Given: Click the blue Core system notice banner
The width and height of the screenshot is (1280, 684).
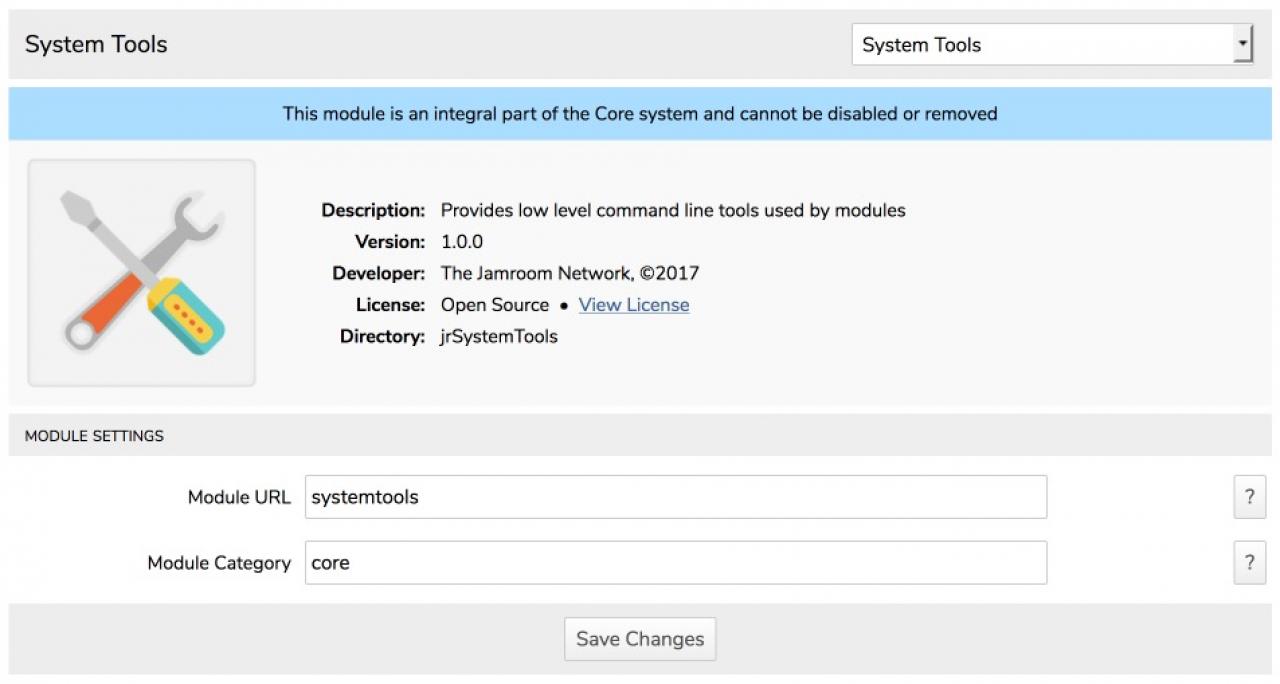Looking at the screenshot, I should tap(640, 114).
